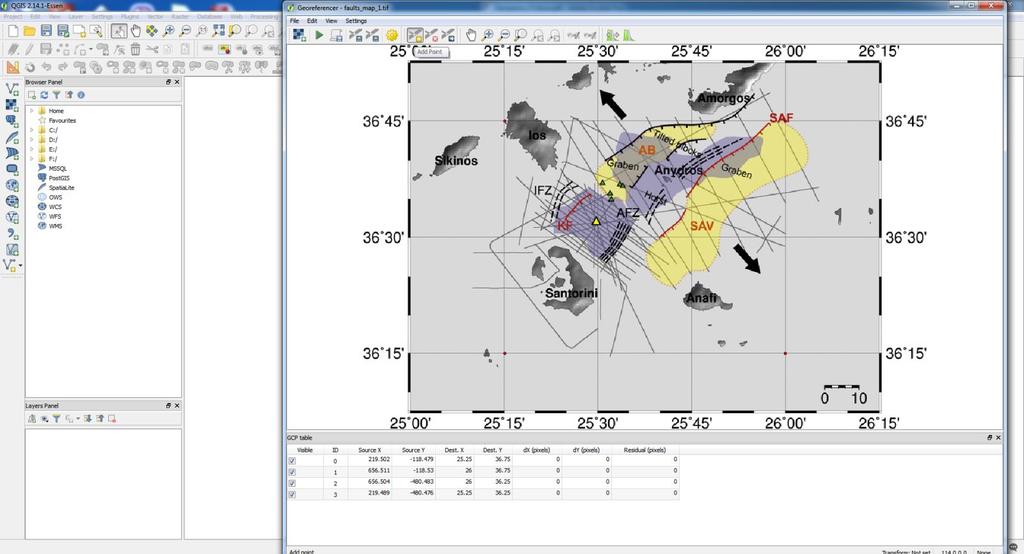
Task: Click red GCP point at 26°00' 36°15'
Action: (x=785, y=353)
